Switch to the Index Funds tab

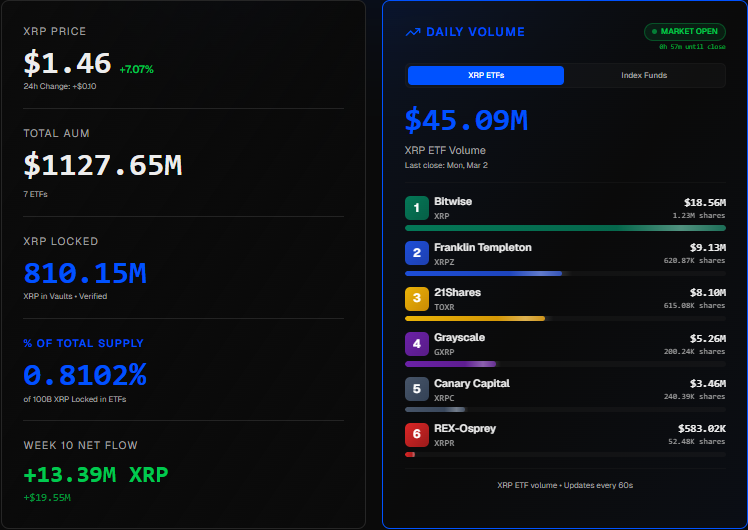(x=644, y=75)
